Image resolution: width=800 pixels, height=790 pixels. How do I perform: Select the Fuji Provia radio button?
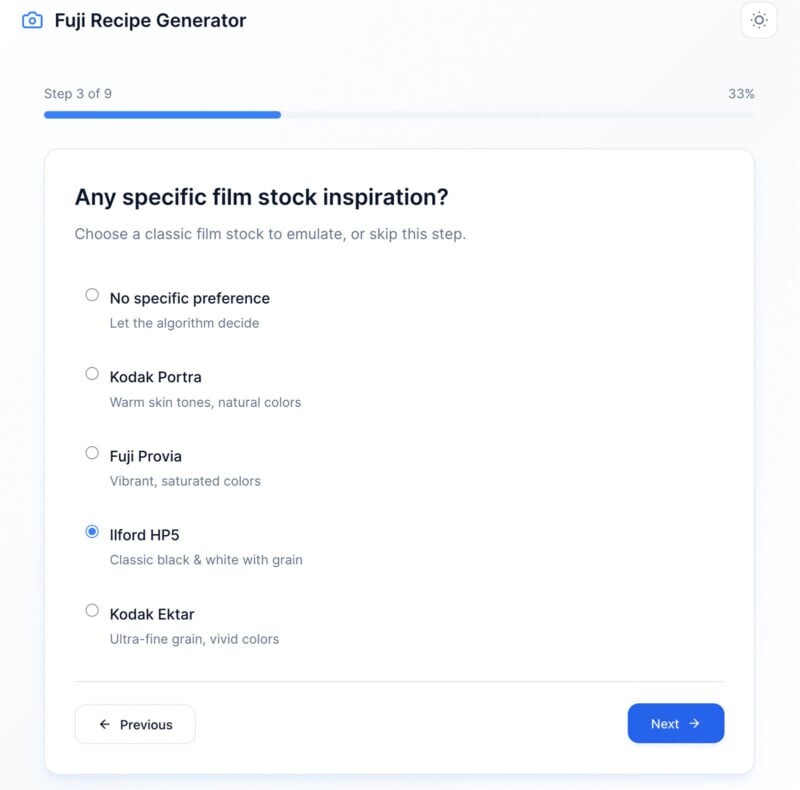click(x=92, y=453)
